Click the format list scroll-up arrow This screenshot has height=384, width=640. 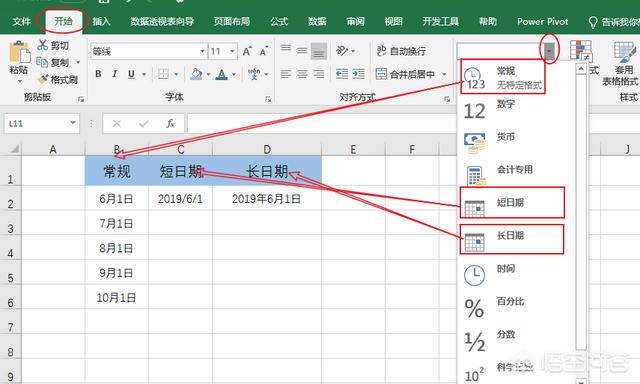581,69
